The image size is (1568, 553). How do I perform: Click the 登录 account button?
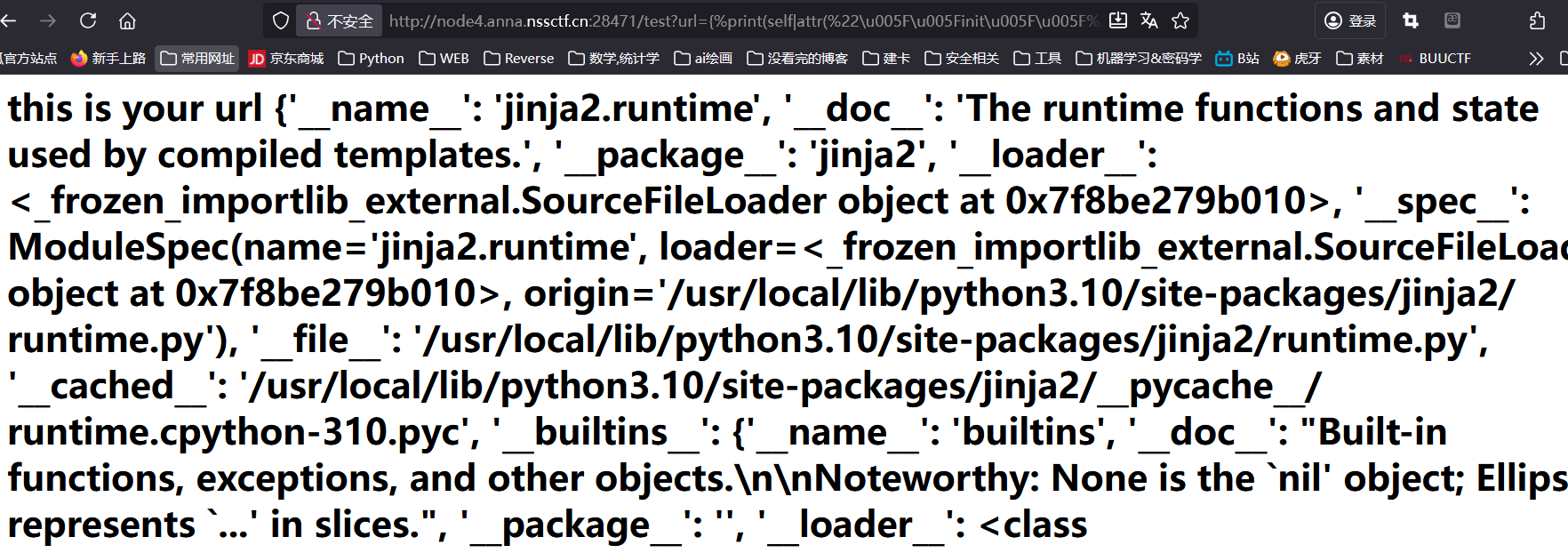click(x=1349, y=20)
